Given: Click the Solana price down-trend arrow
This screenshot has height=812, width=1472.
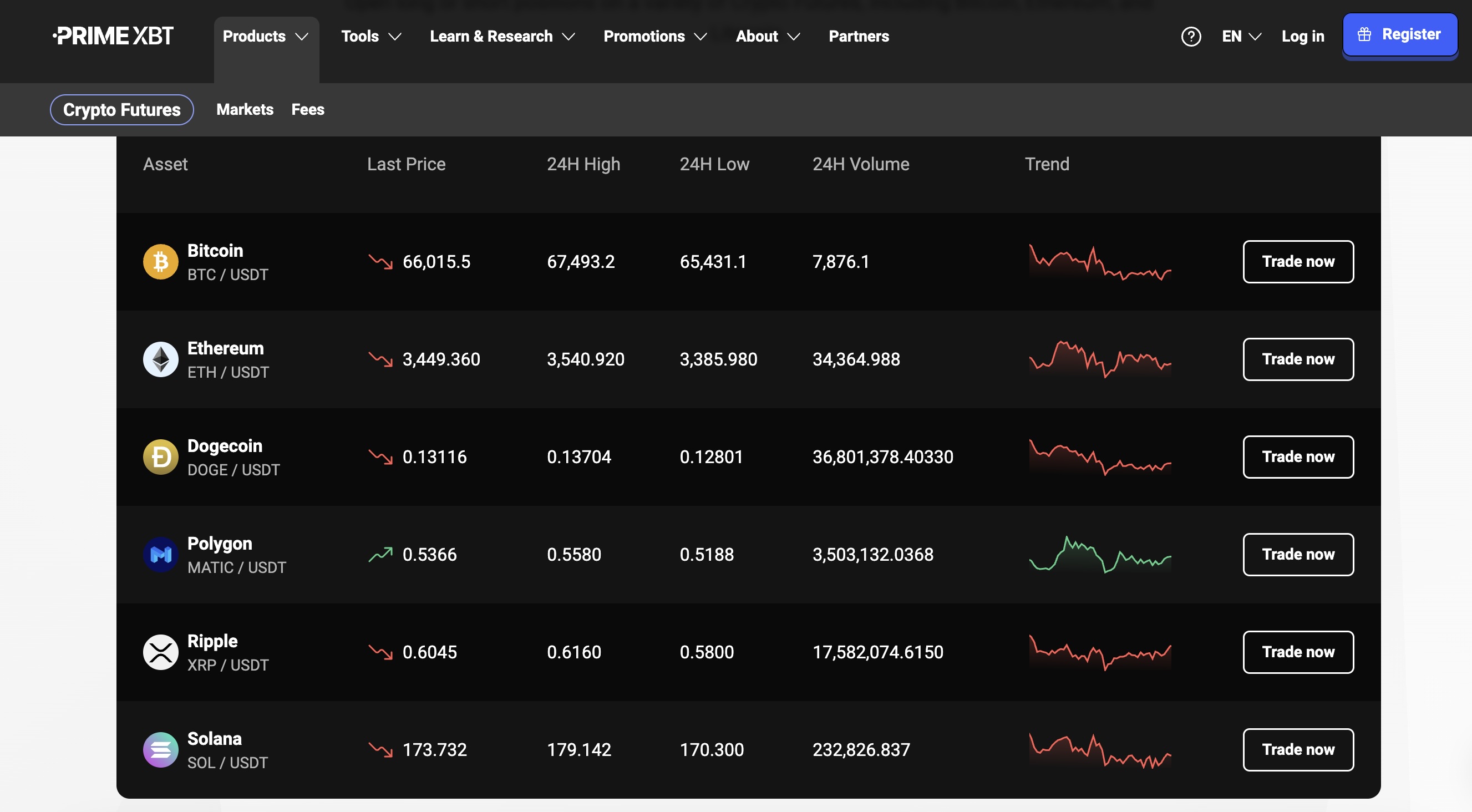Looking at the screenshot, I should (x=380, y=750).
